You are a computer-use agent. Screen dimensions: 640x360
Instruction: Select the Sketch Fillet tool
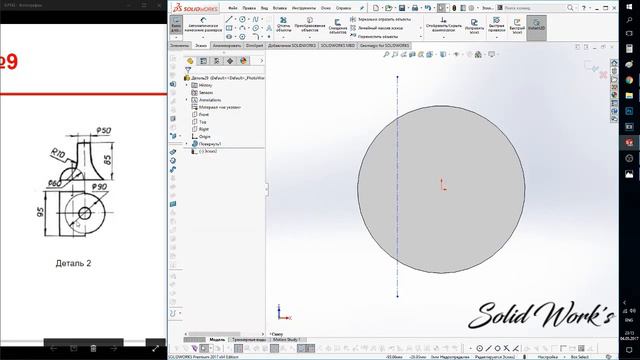pos(256,36)
